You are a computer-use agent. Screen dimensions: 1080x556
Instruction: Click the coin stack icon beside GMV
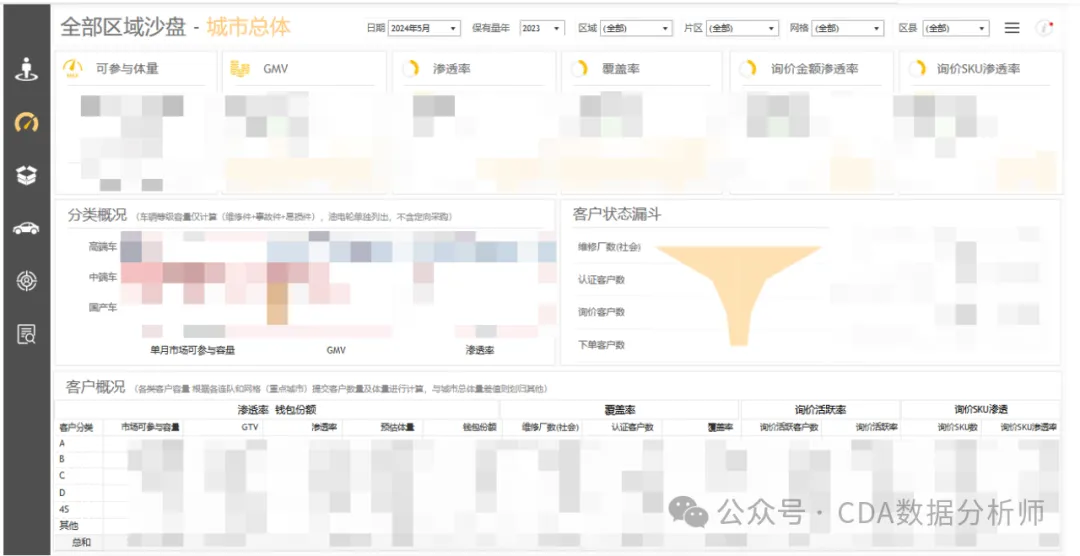pos(240,69)
